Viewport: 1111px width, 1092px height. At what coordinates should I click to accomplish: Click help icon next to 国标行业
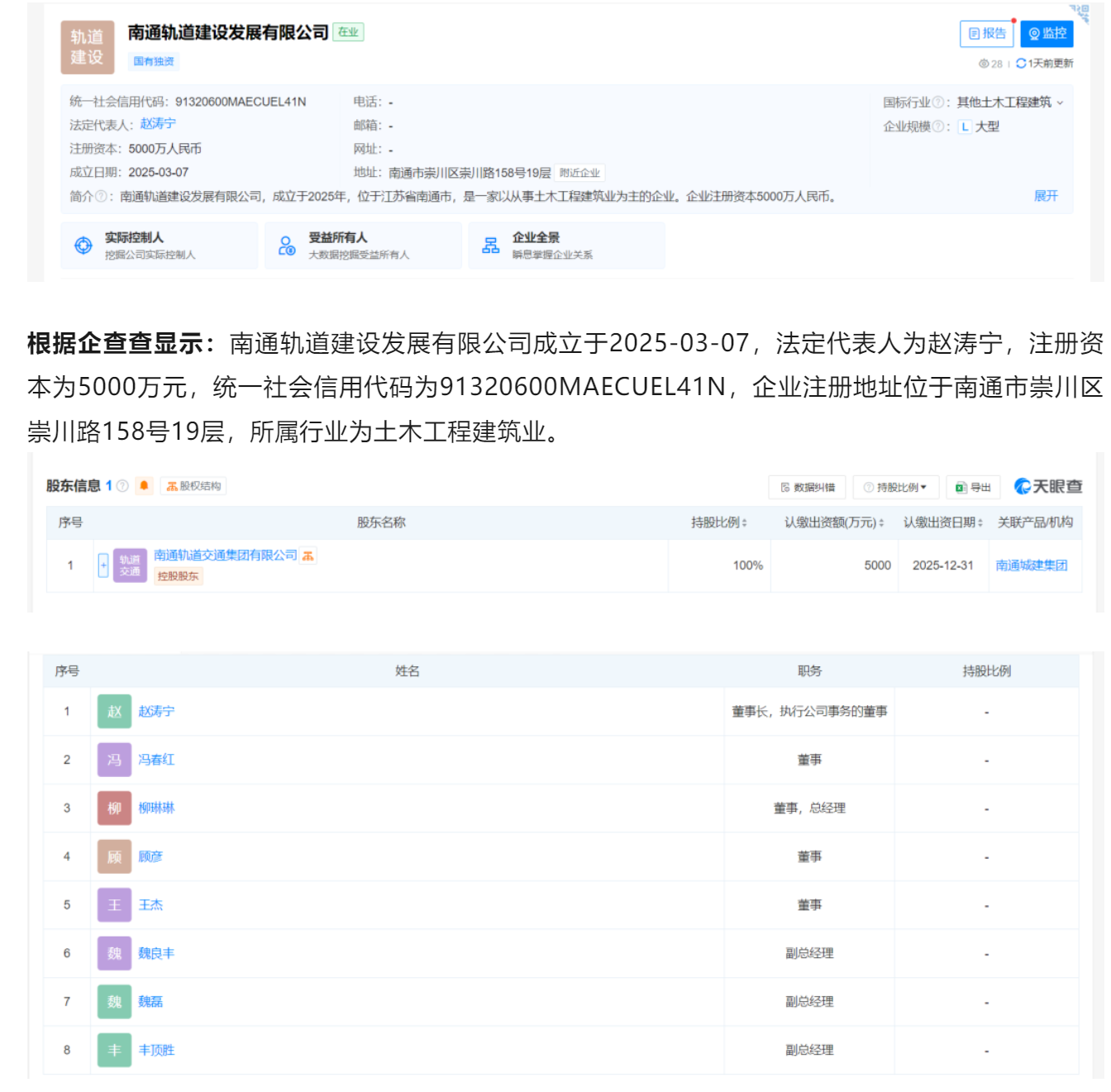938,103
